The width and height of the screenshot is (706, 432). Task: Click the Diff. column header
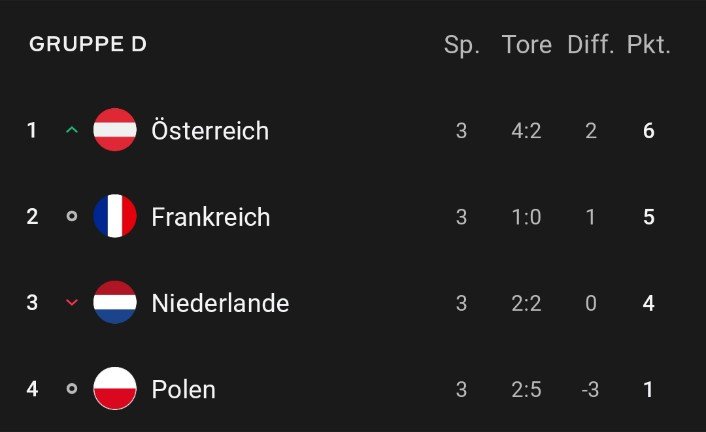(590, 45)
